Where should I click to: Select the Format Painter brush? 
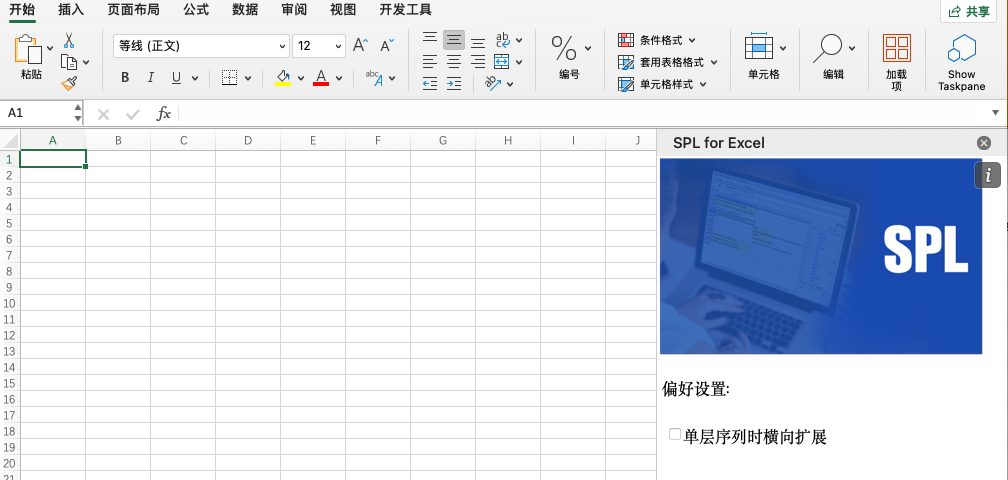(x=69, y=84)
